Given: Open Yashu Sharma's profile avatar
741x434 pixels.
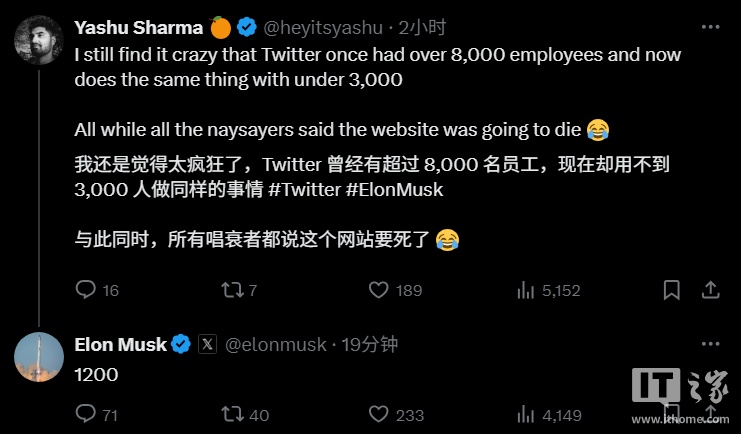Looking at the screenshot, I should [39, 41].
